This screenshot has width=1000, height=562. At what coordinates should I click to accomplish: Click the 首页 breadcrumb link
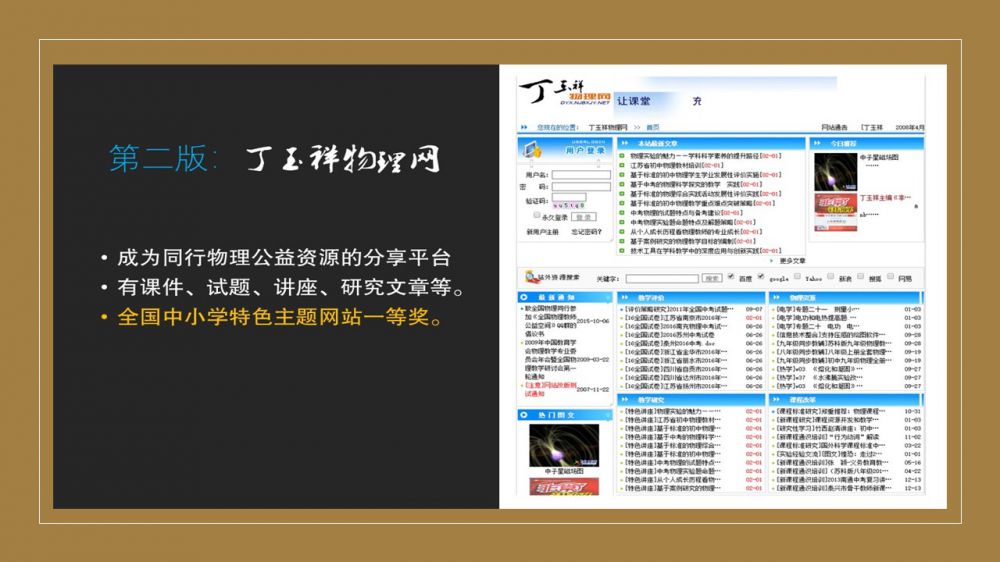[x=652, y=128]
